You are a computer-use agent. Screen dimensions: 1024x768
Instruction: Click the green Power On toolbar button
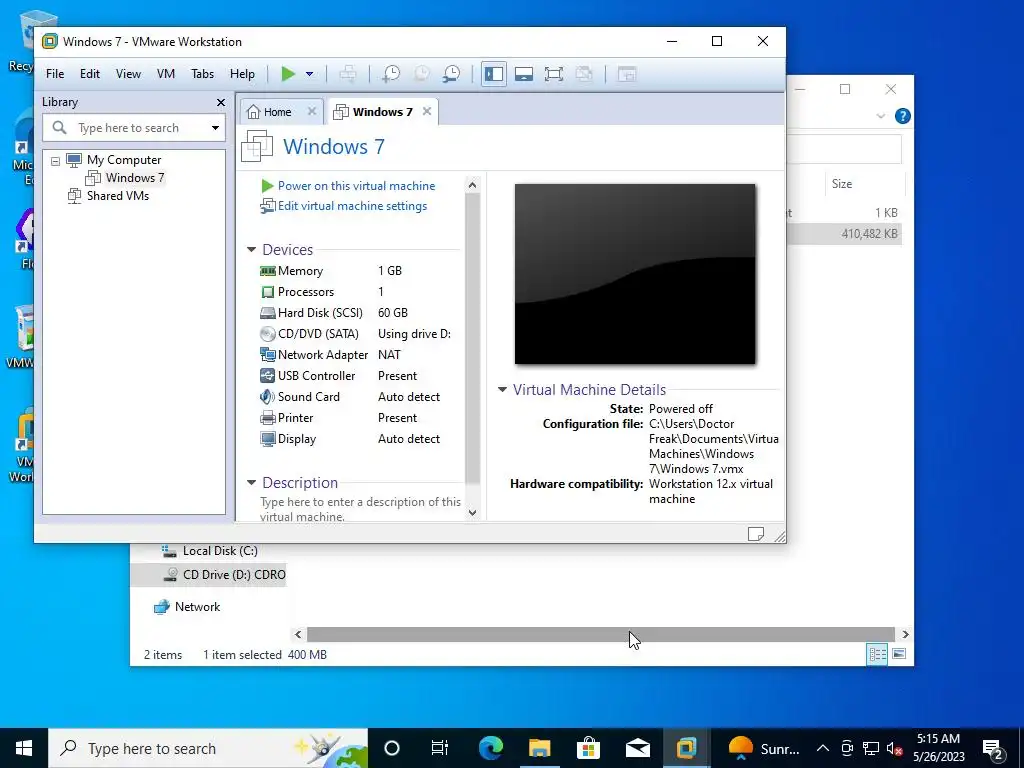pos(288,74)
